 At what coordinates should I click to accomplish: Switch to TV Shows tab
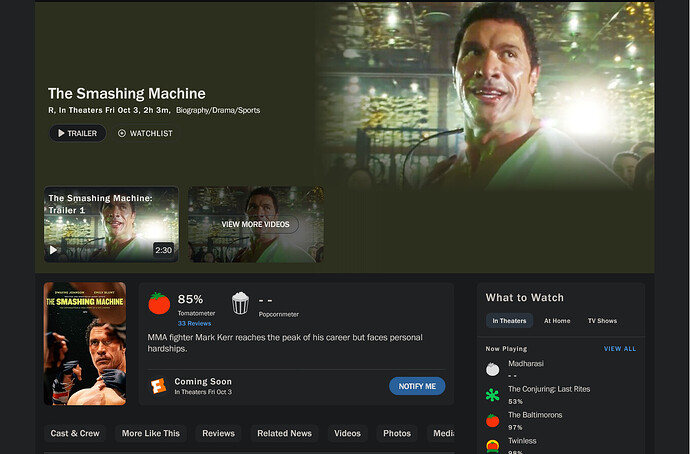pyautogui.click(x=602, y=321)
